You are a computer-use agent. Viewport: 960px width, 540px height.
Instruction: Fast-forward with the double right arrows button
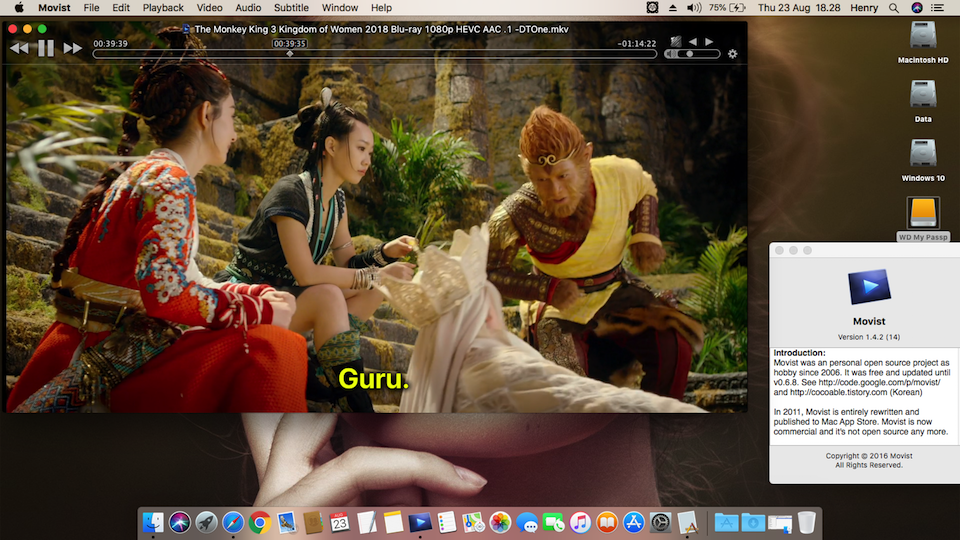pos(73,48)
